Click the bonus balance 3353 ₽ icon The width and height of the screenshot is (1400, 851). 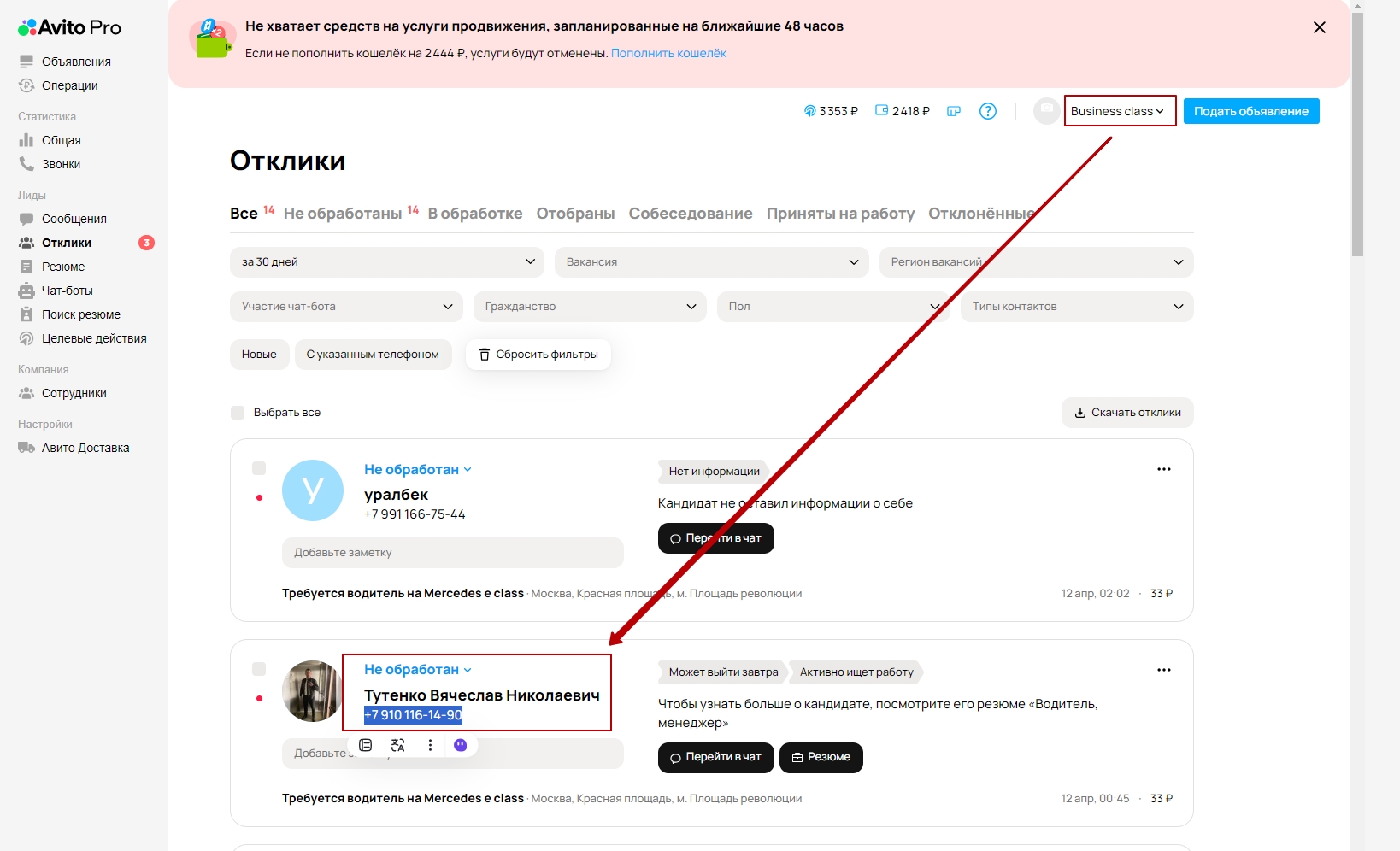[809, 111]
